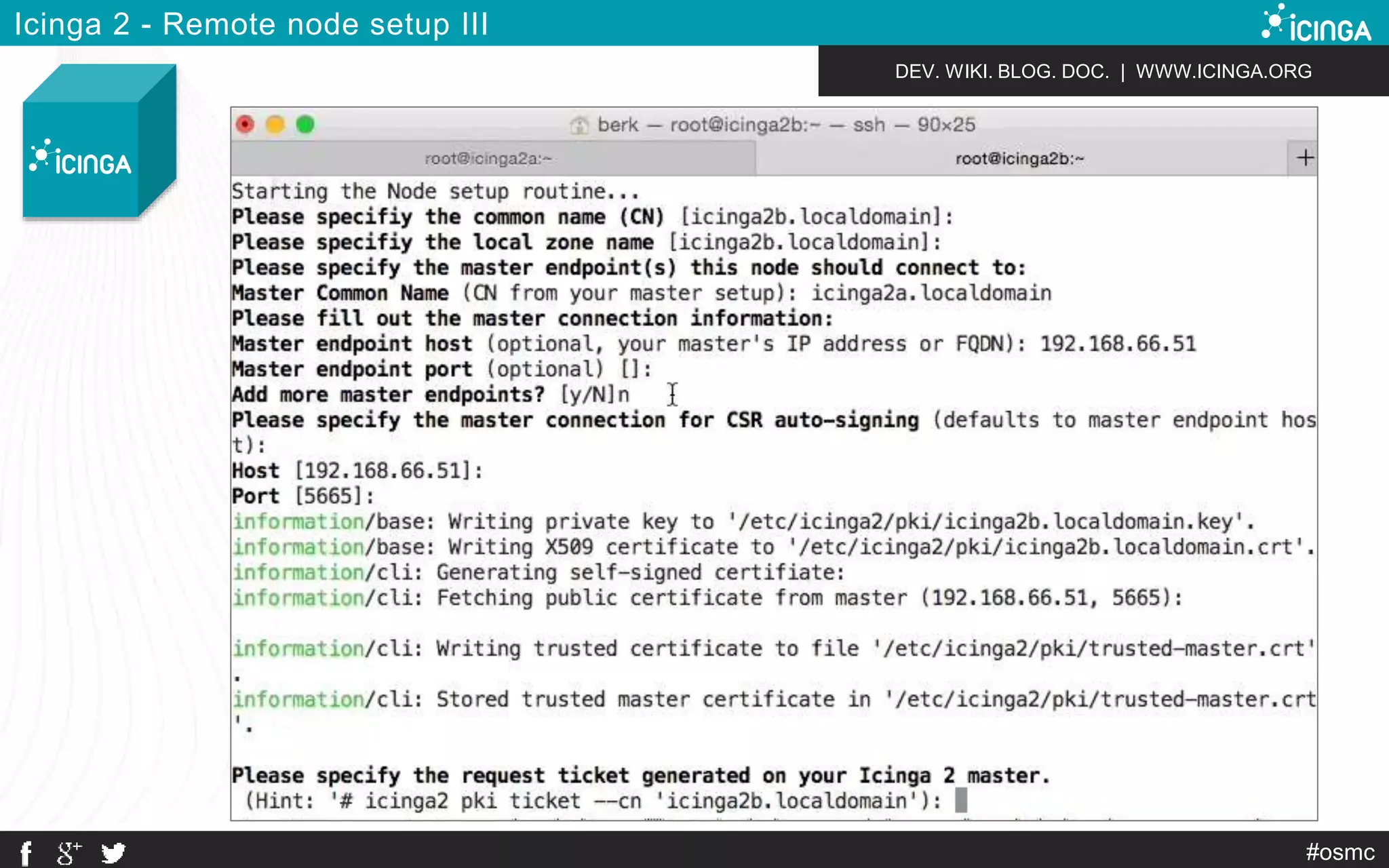The height and width of the screenshot is (868, 1389).
Task: Click the 'Writing private key' information line
Action: (743, 521)
